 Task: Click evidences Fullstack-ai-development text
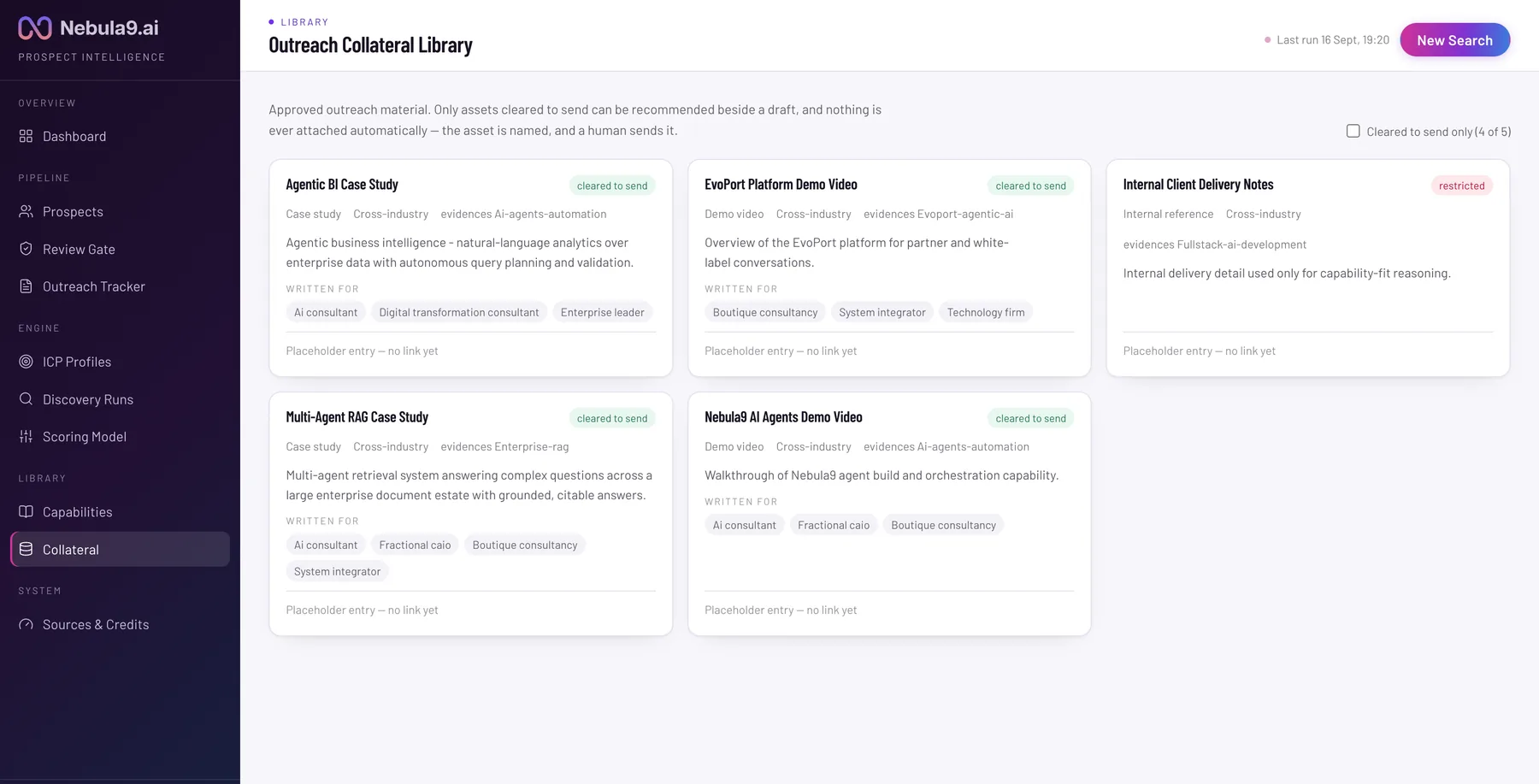click(x=1214, y=245)
